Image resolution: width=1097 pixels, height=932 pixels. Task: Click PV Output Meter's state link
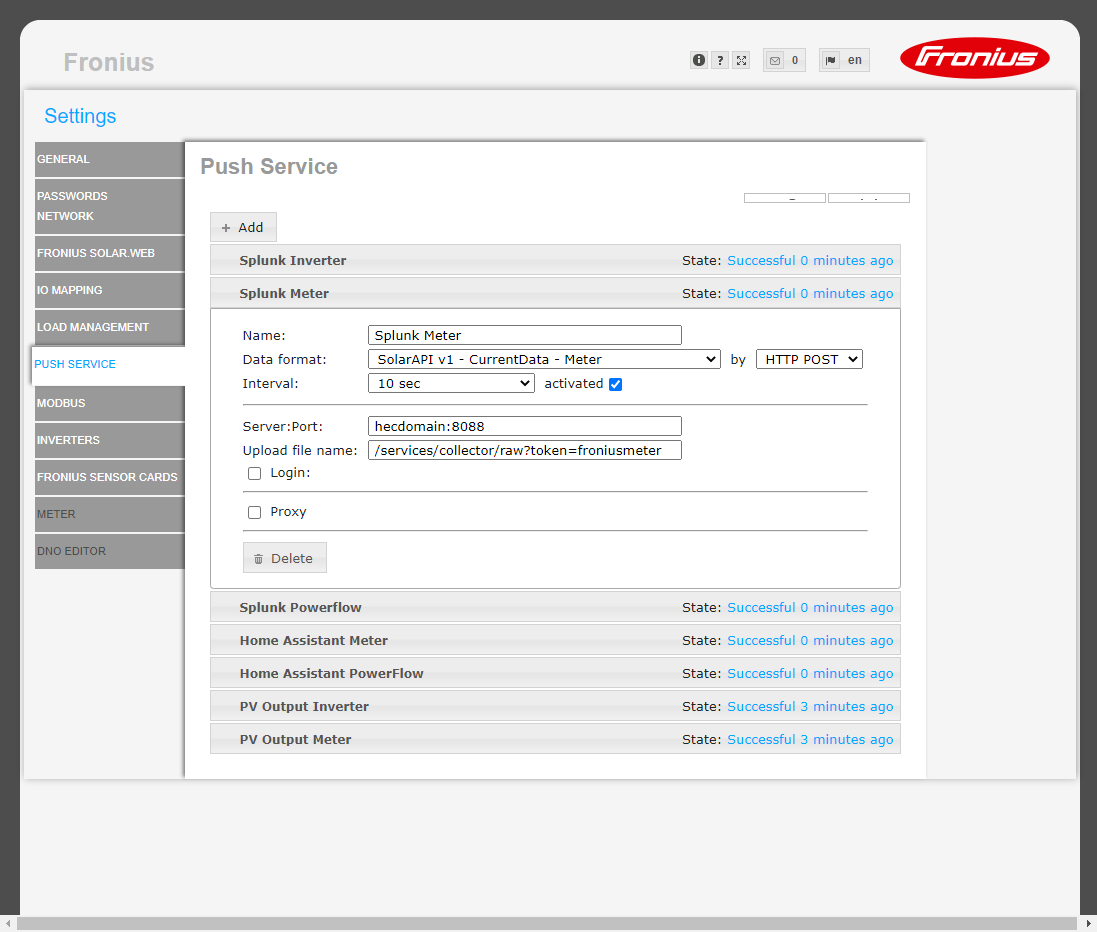click(x=810, y=739)
